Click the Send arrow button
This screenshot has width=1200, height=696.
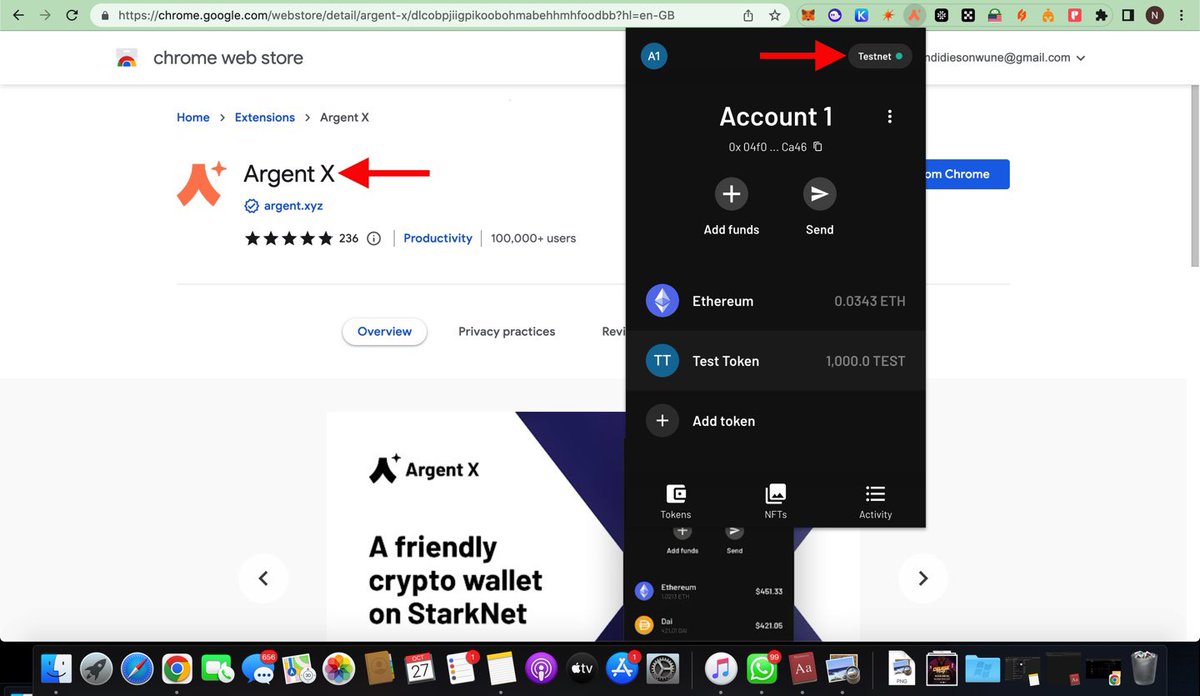pyautogui.click(x=819, y=194)
